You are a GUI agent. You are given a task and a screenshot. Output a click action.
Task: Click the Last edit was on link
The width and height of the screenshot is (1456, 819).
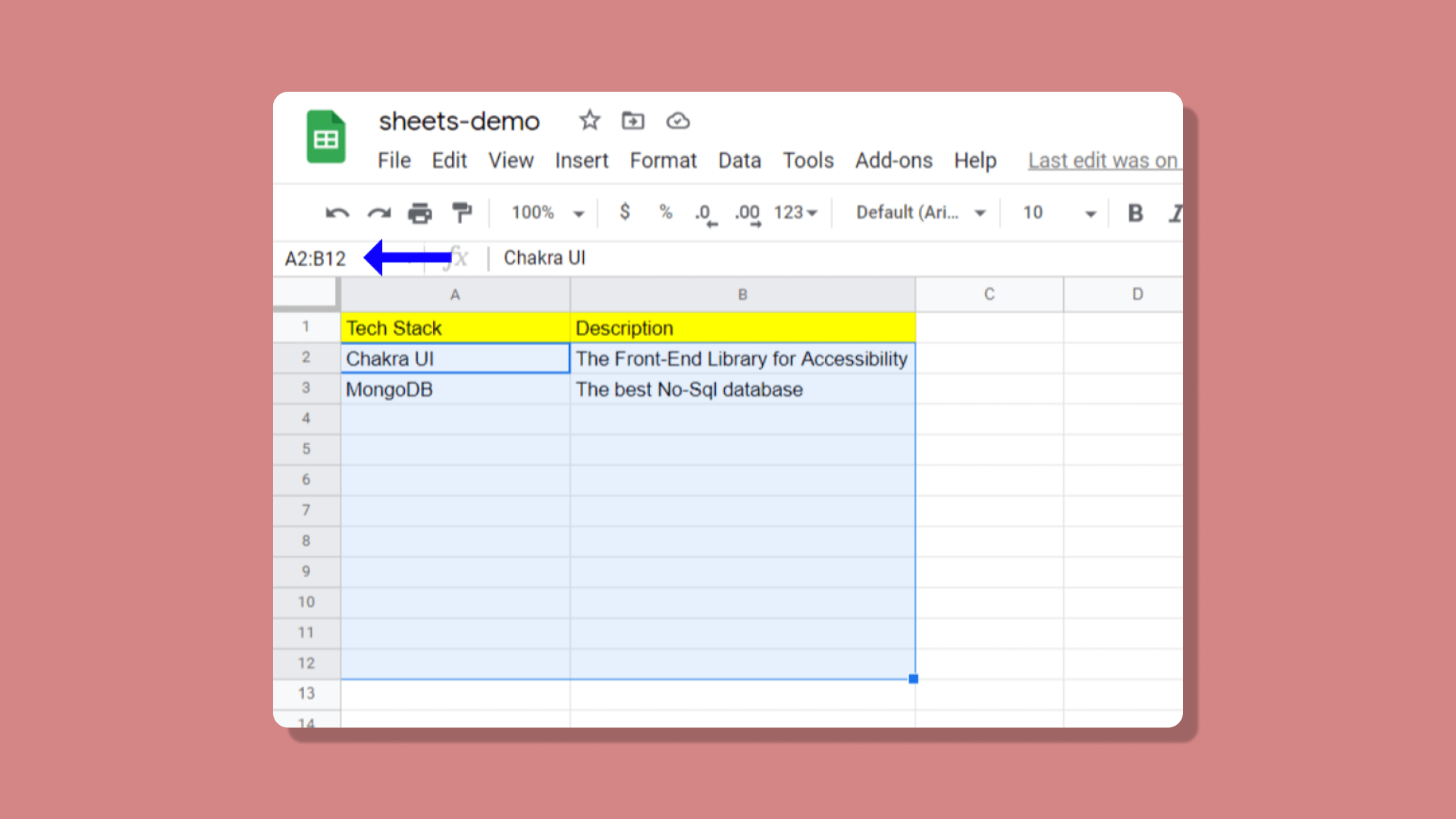(x=1102, y=161)
